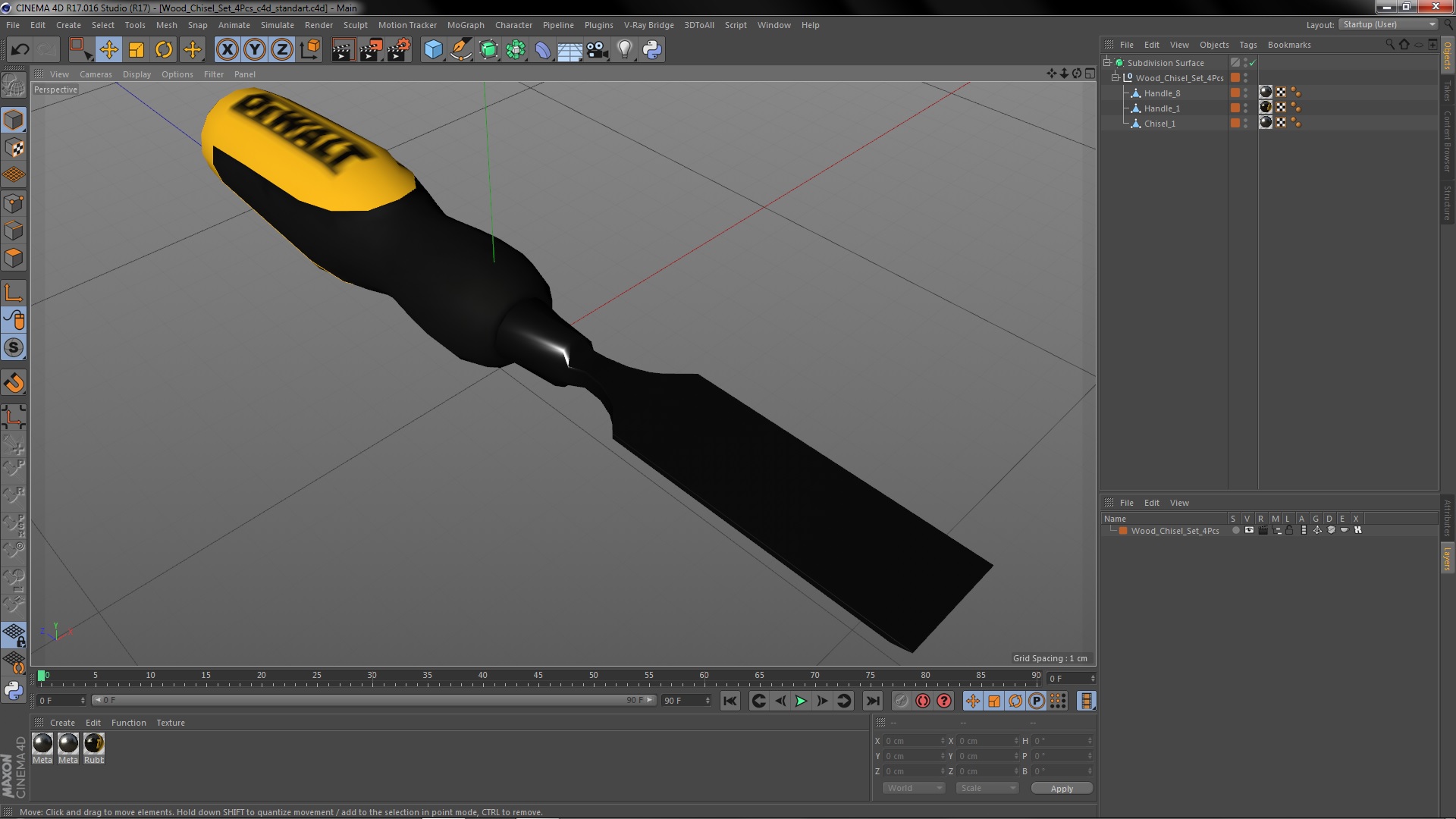Screen dimensions: 1456x819
Task: Add a Light object
Action: (x=625, y=50)
